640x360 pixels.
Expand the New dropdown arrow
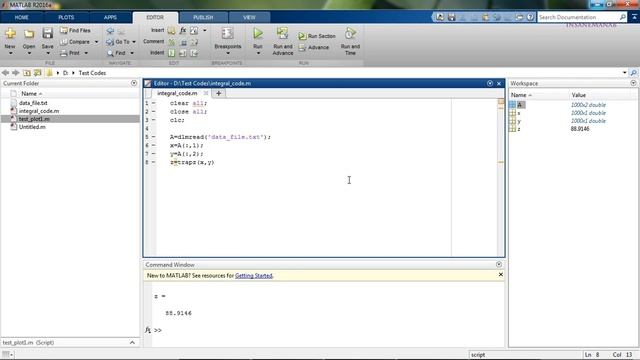[x=10, y=53]
